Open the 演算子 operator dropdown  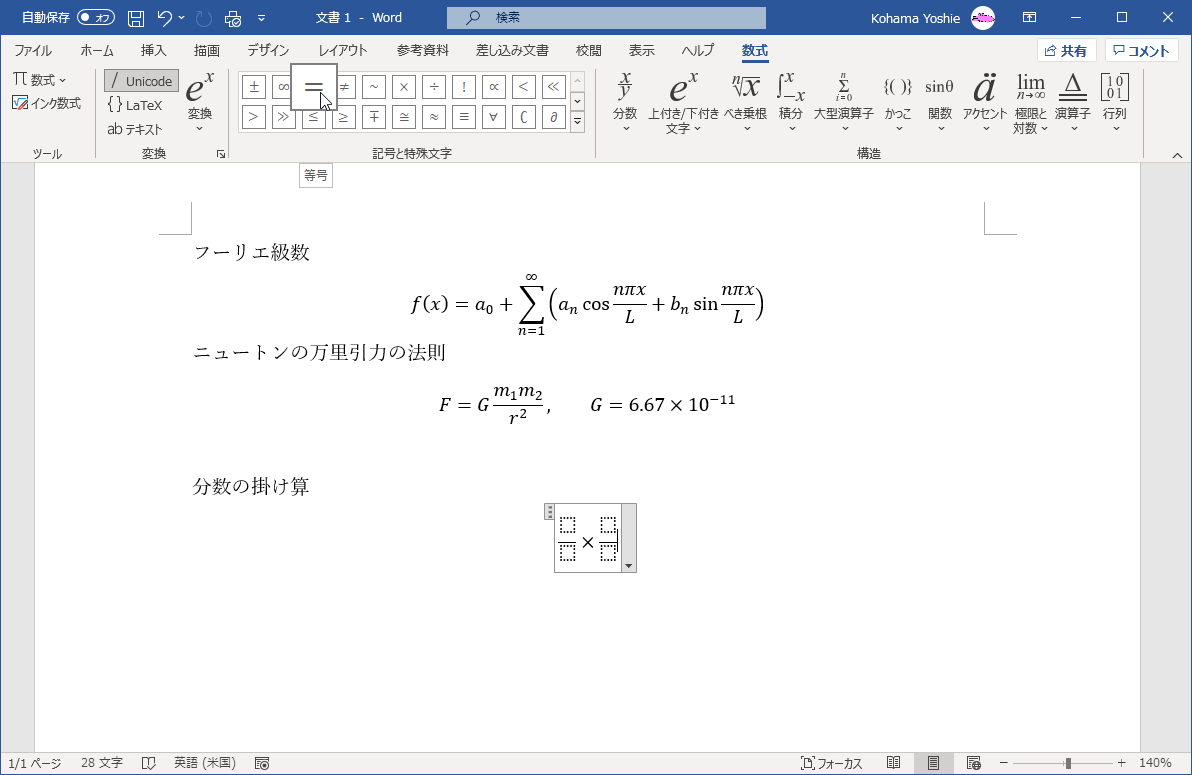(x=1073, y=103)
